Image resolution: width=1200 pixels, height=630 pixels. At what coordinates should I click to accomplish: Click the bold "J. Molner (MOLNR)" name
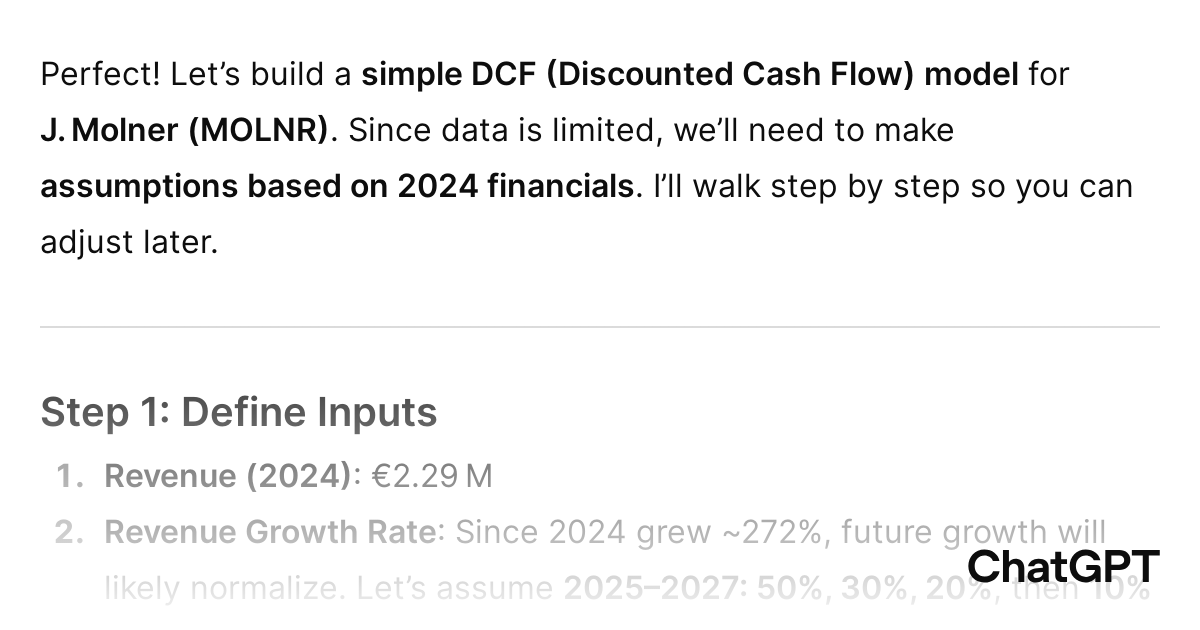pos(184,130)
